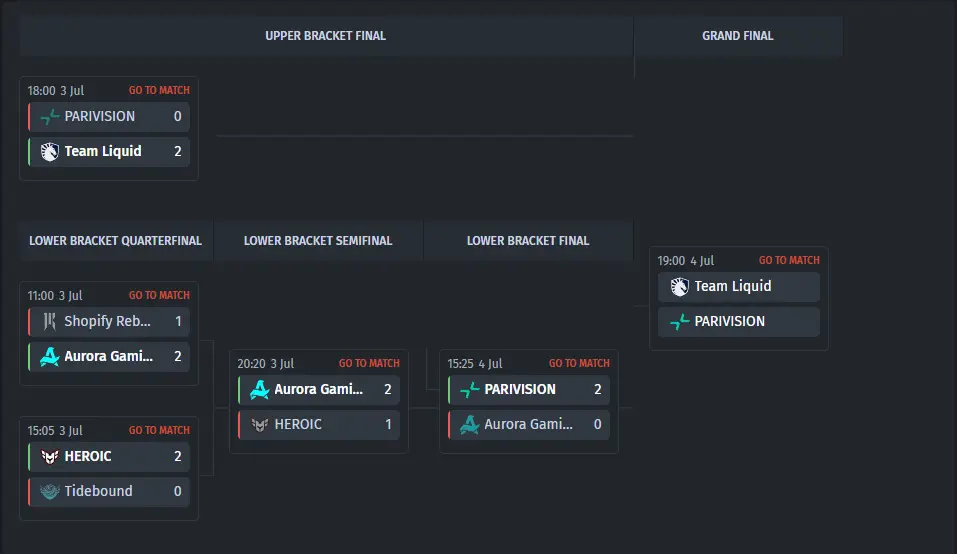957x554 pixels.
Task: Click PARIVISION score 2 in lower bracket final
Action: pyautogui.click(x=598, y=389)
